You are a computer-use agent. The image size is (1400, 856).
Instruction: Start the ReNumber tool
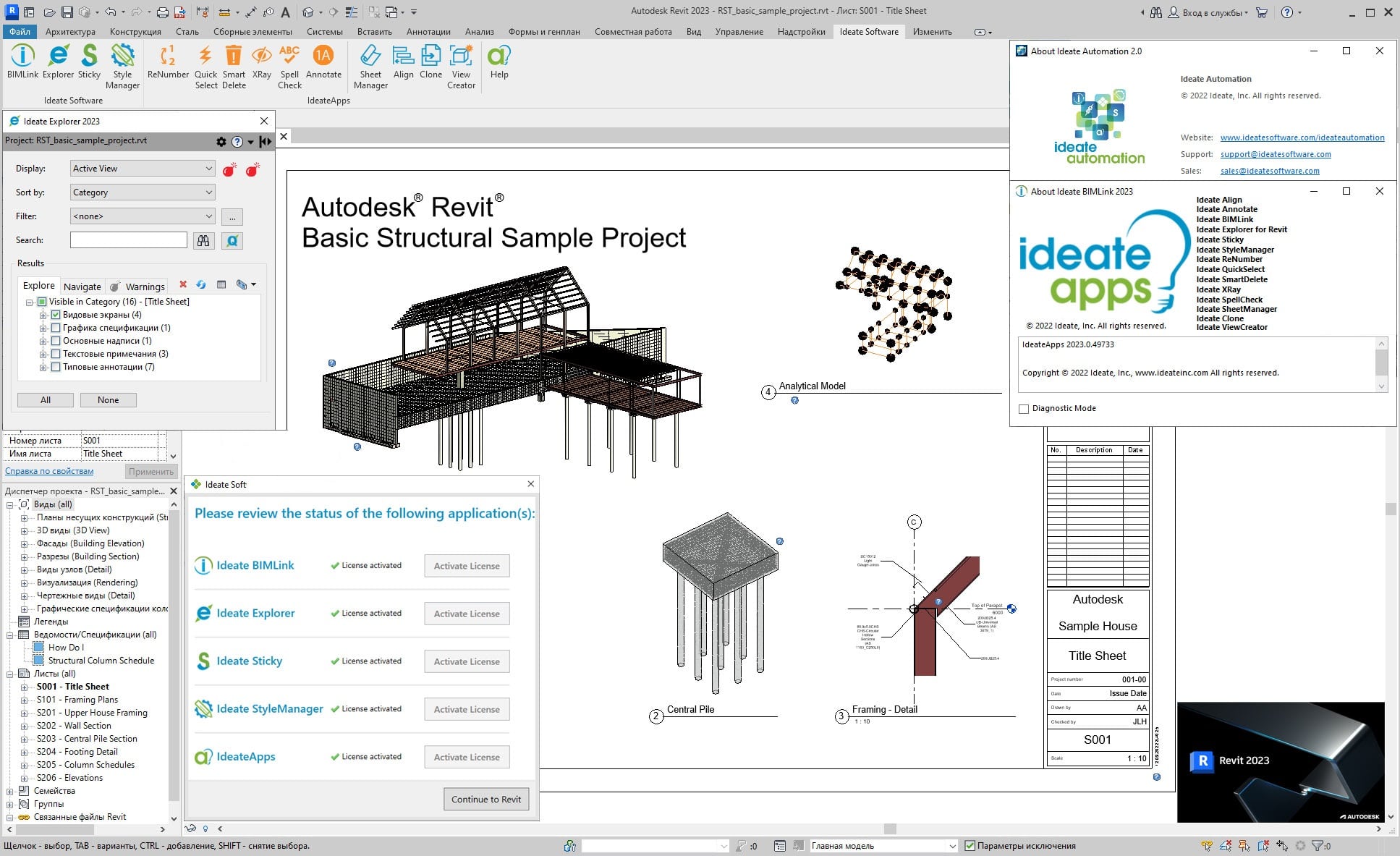168,62
